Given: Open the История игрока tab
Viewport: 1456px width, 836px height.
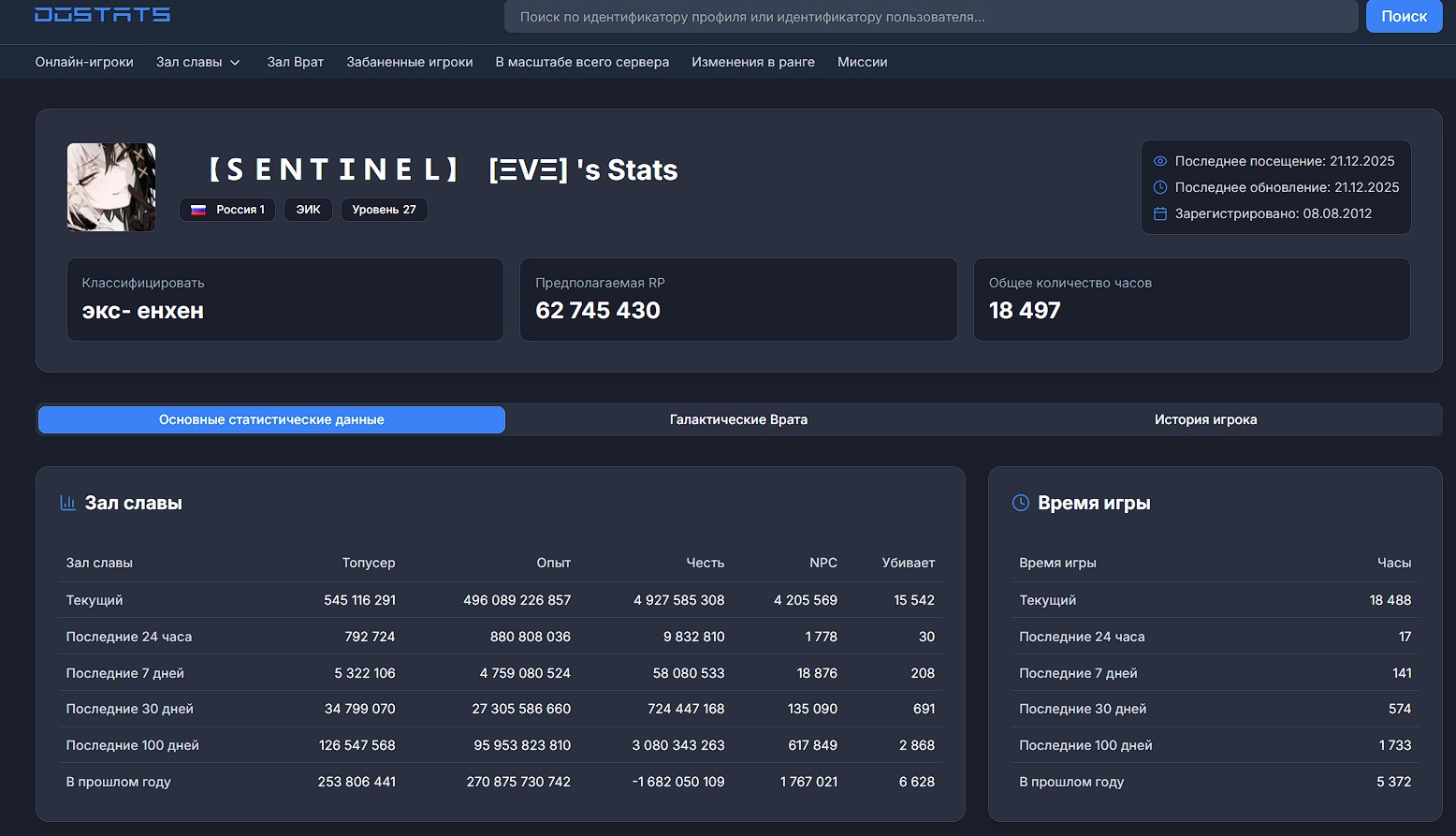Looking at the screenshot, I should [1205, 419].
